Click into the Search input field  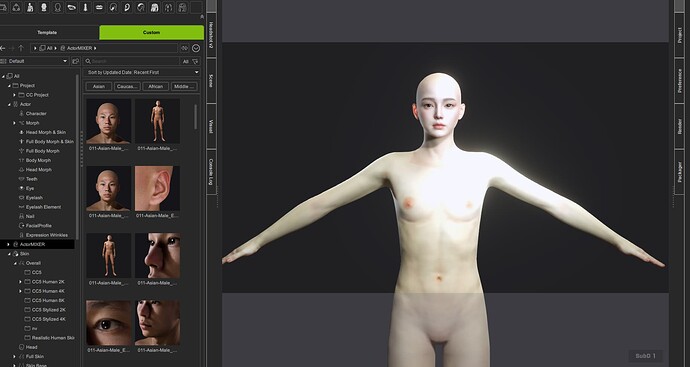132,61
